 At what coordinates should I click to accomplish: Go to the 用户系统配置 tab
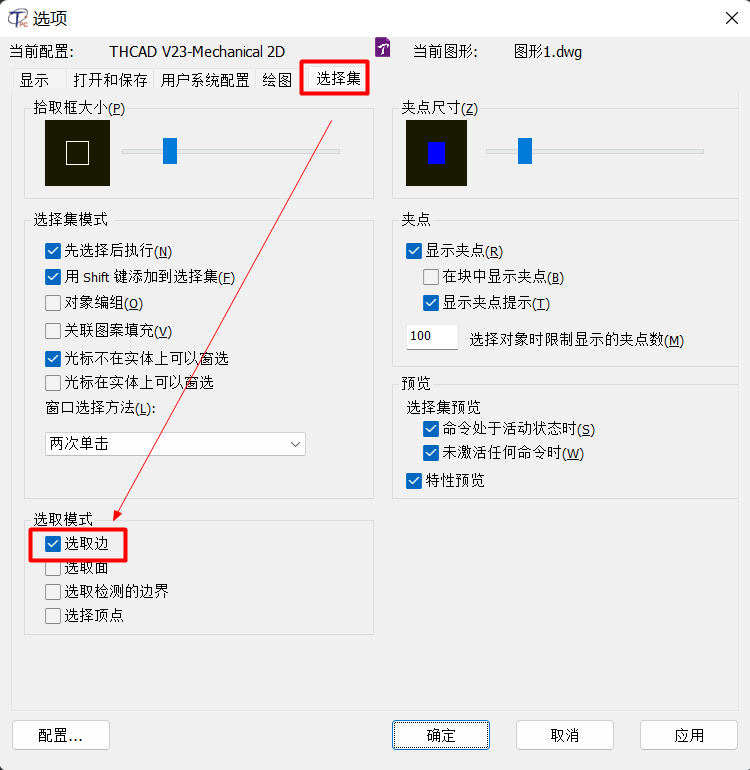pos(205,80)
